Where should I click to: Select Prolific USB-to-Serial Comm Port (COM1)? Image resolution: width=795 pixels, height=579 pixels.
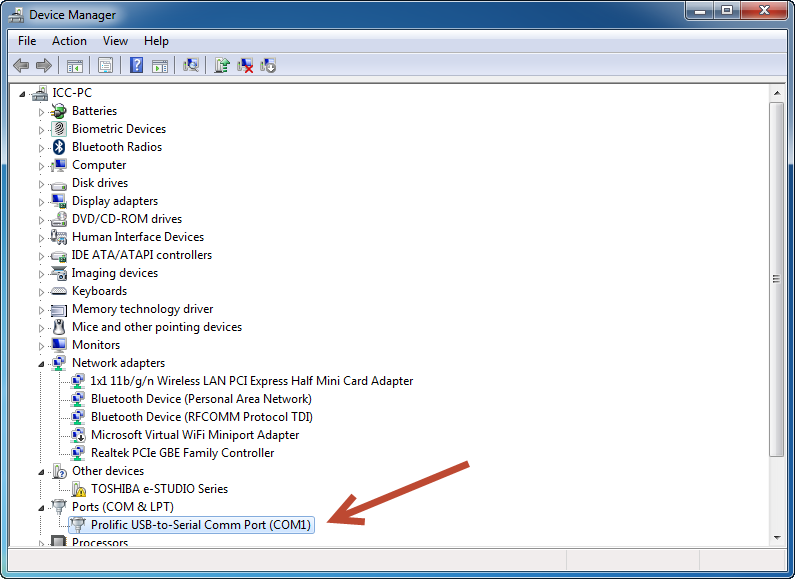(x=201, y=525)
